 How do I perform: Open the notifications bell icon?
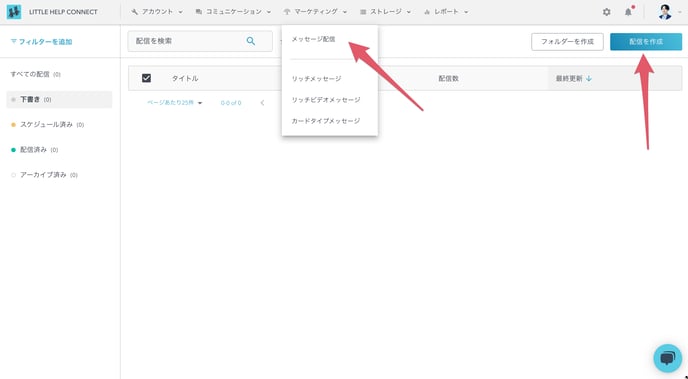628,12
